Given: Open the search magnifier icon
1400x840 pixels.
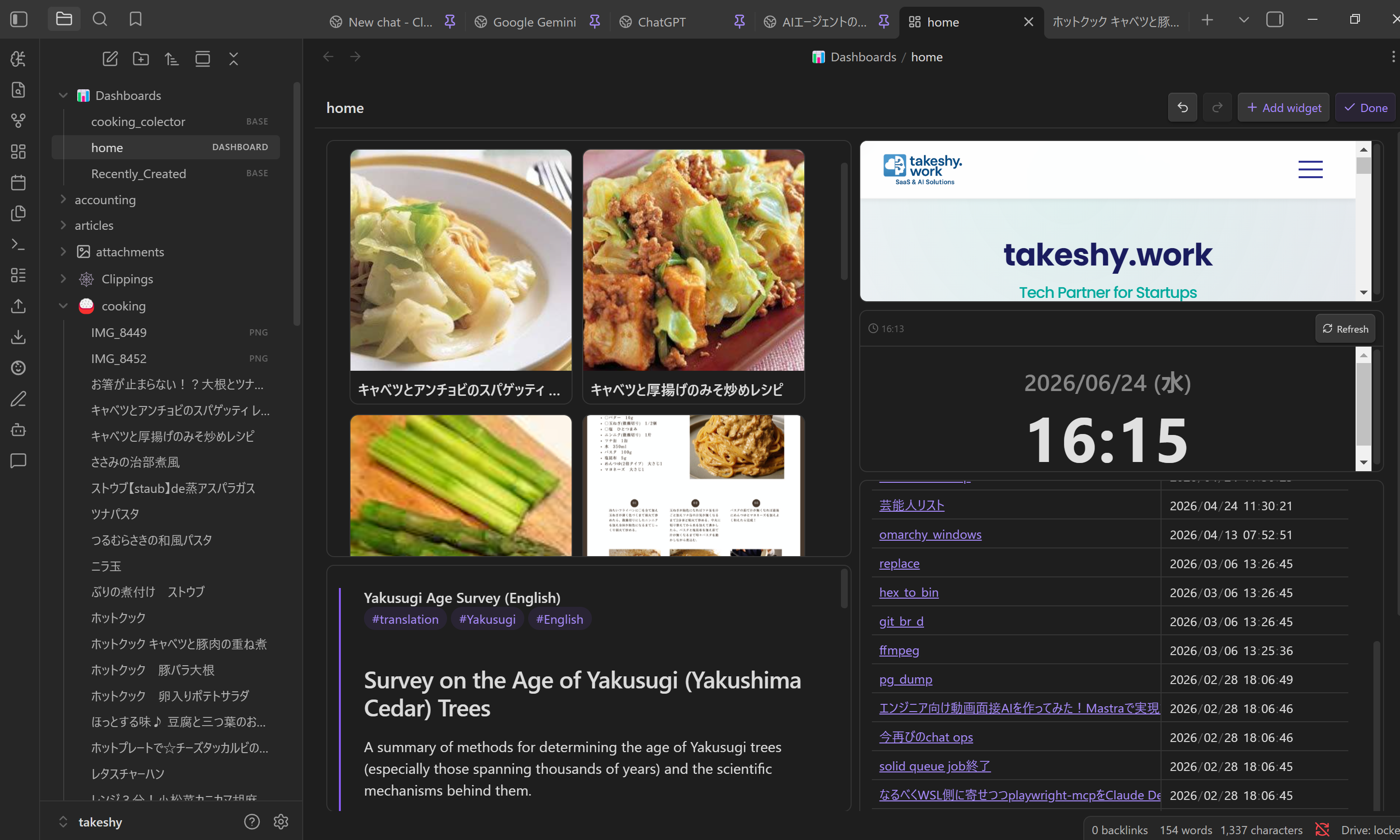Looking at the screenshot, I should point(99,19).
